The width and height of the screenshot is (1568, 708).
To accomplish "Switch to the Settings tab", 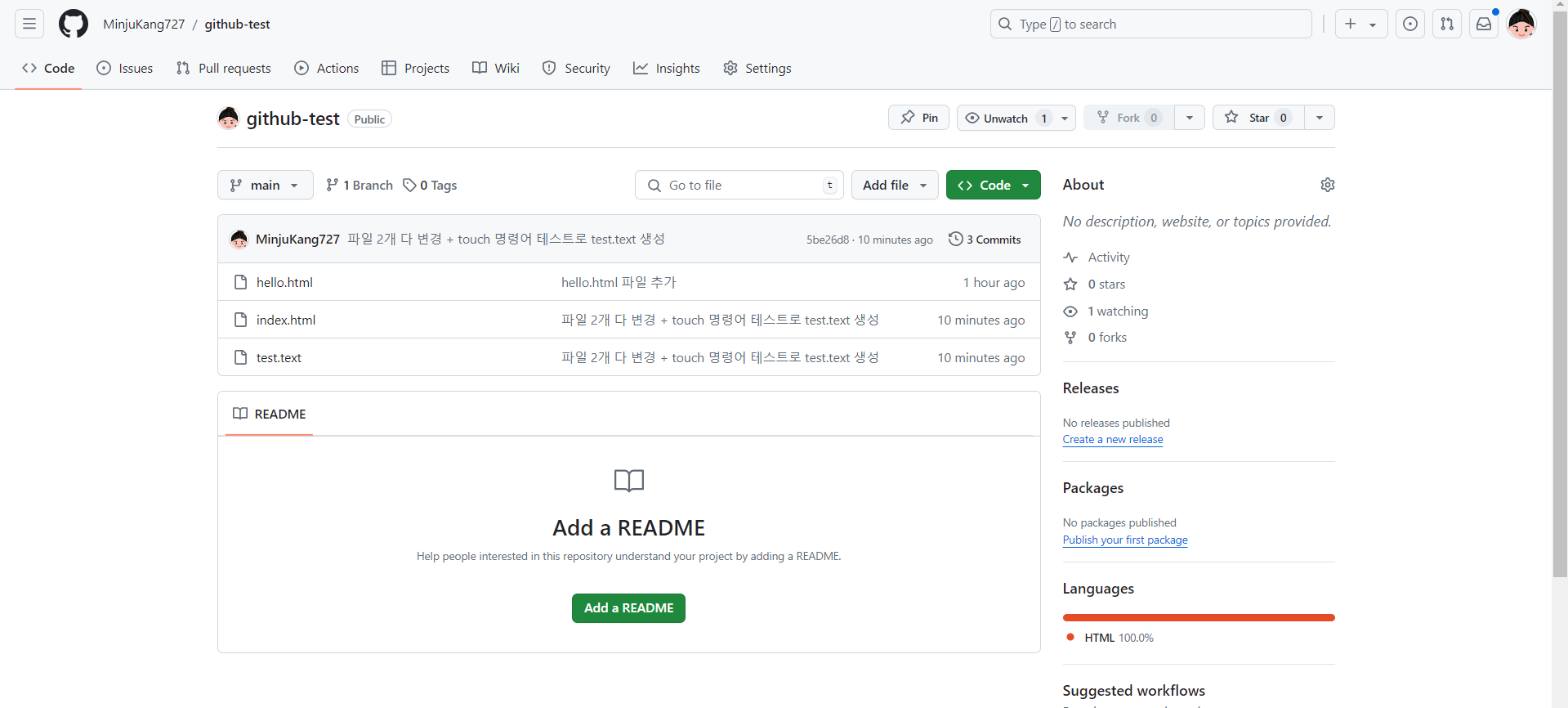I will 757,68.
